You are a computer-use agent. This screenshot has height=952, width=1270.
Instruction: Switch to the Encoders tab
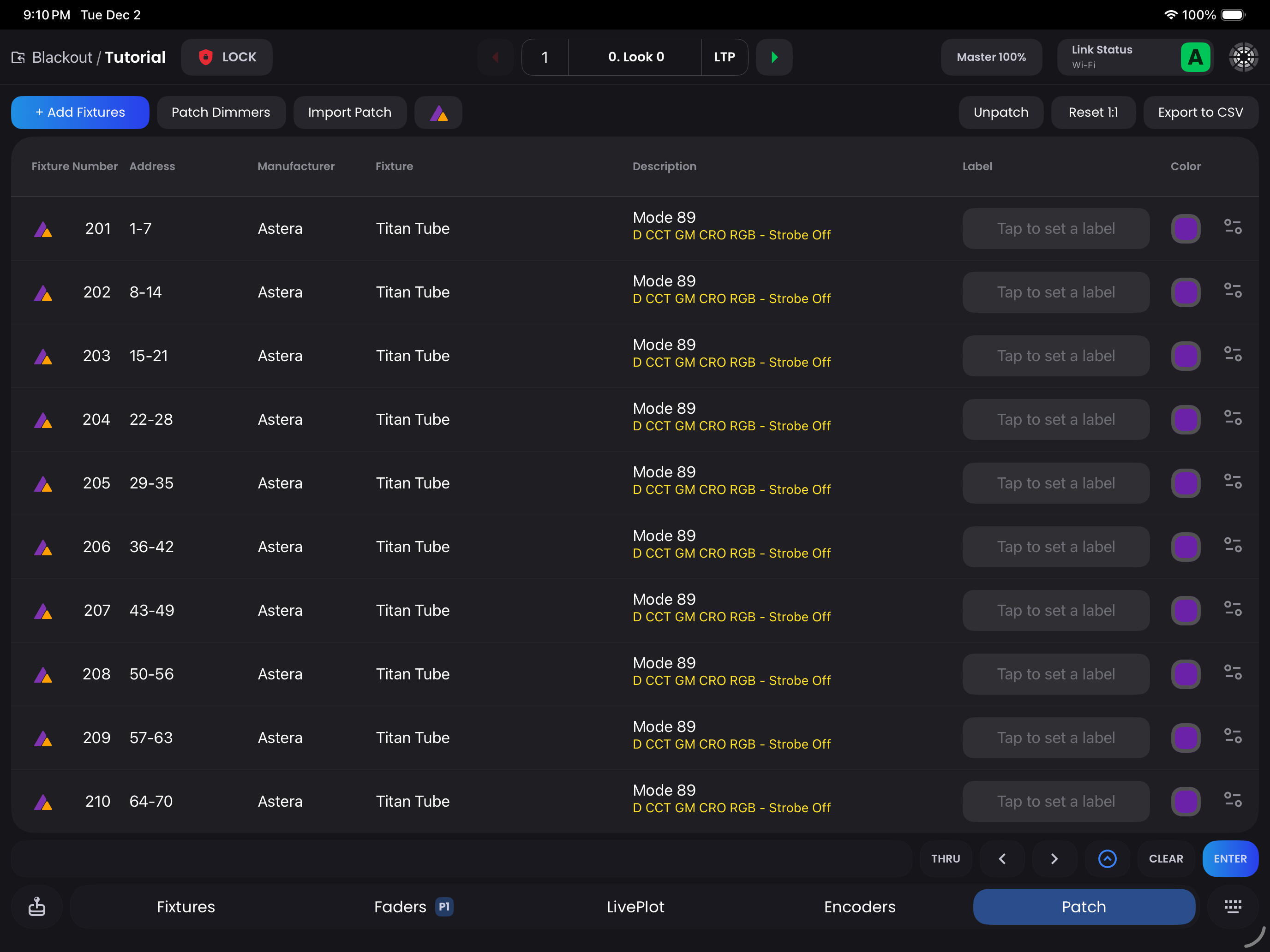click(x=859, y=907)
